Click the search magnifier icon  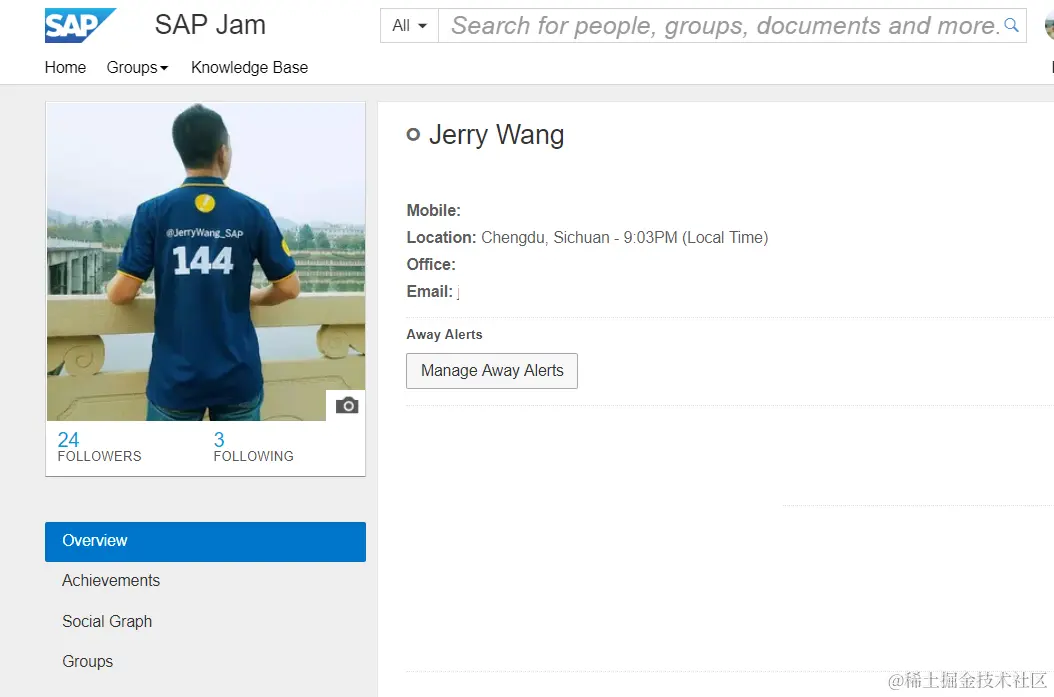pyautogui.click(x=1011, y=26)
